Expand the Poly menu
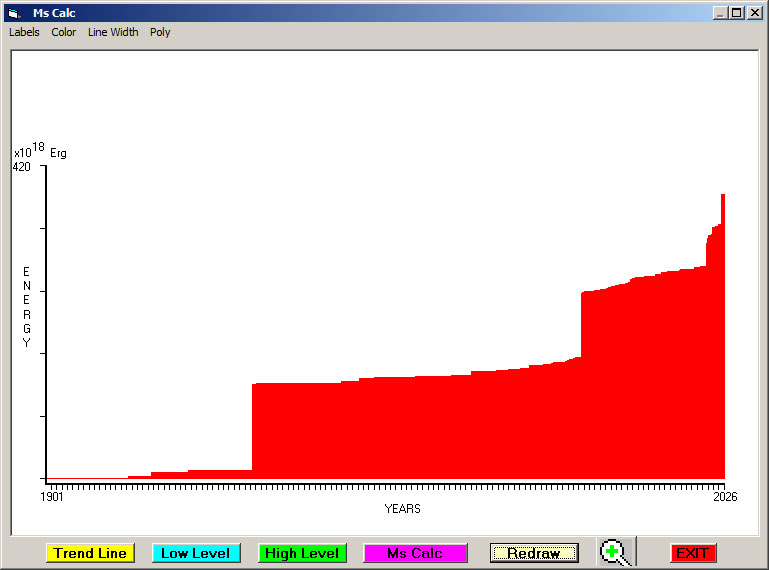Image resolution: width=769 pixels, height=570 pixels. (x=160, y=32)
